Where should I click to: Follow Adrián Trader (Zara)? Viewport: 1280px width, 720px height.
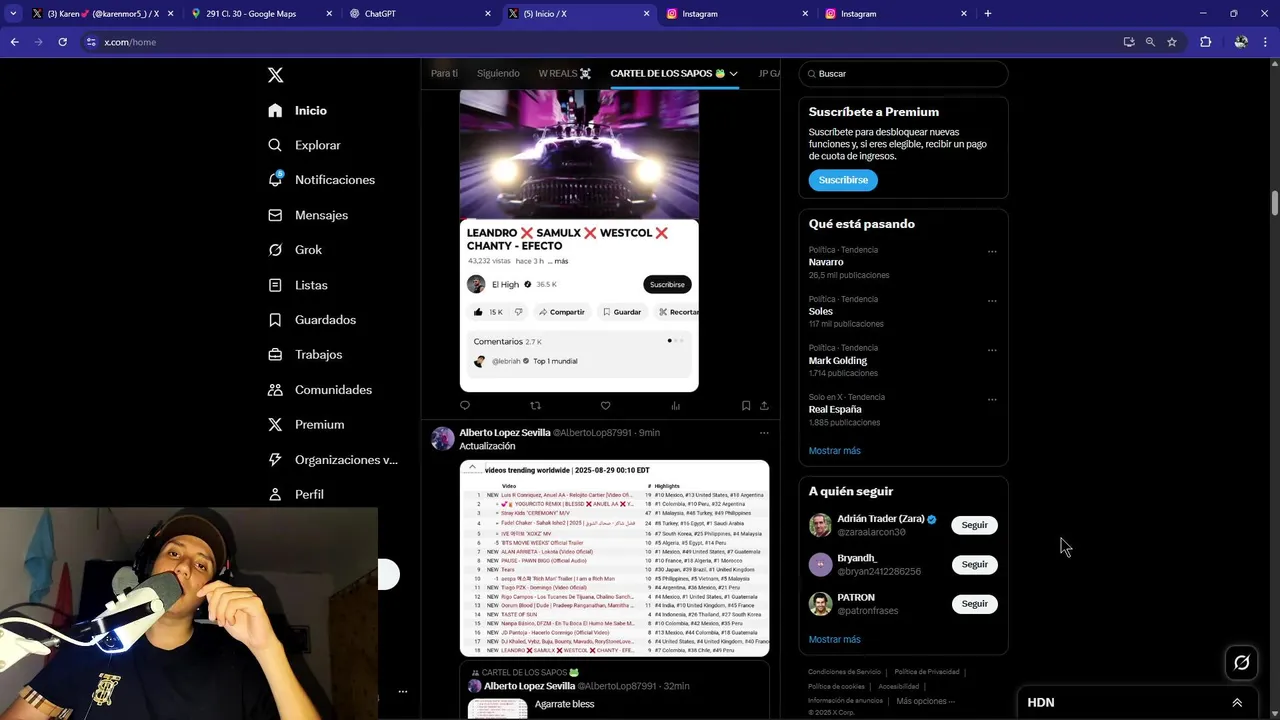pos(974,525)
